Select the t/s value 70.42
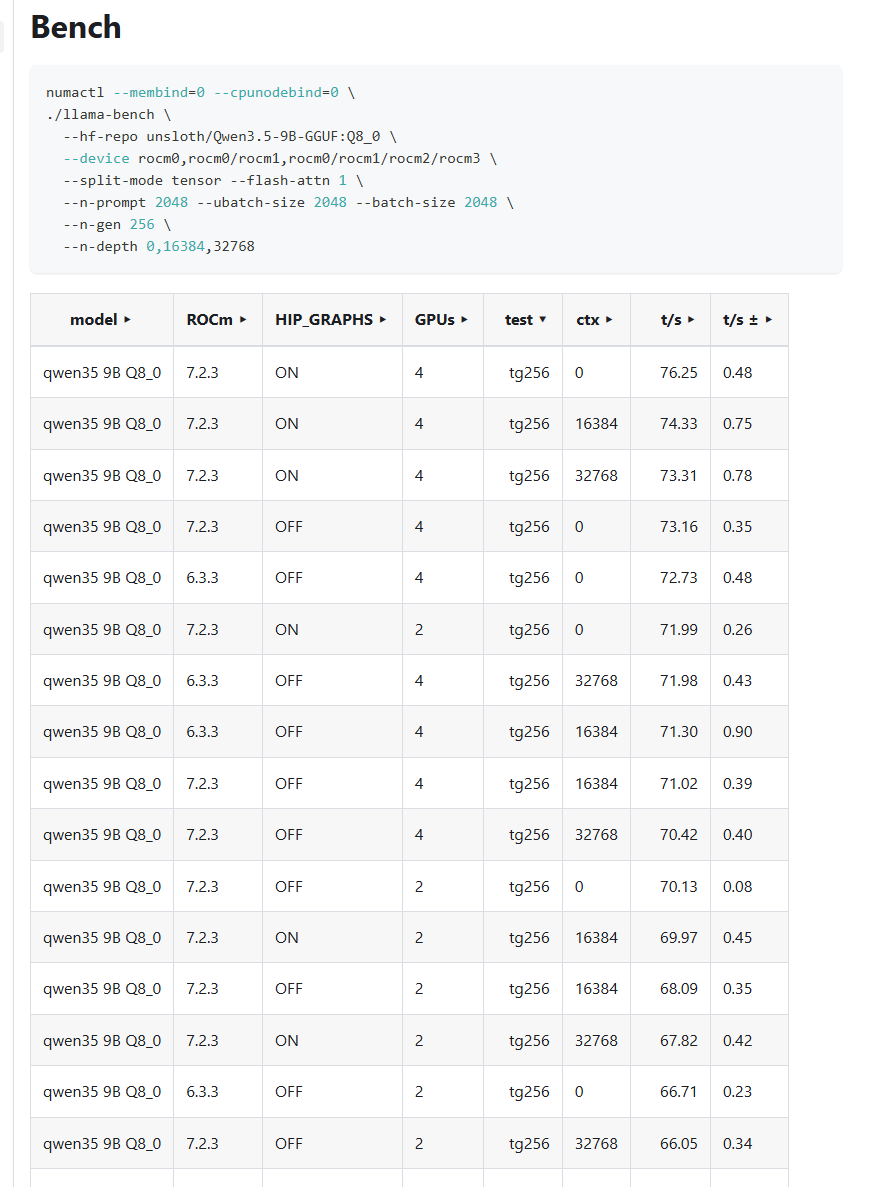 [x=679, y=835]
